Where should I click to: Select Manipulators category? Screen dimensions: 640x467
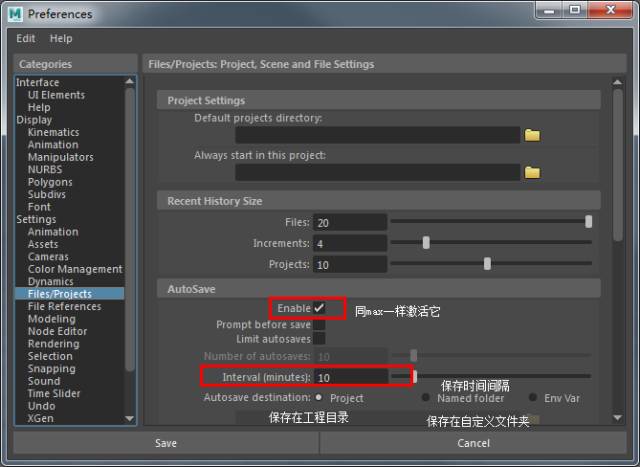point(61,157)
